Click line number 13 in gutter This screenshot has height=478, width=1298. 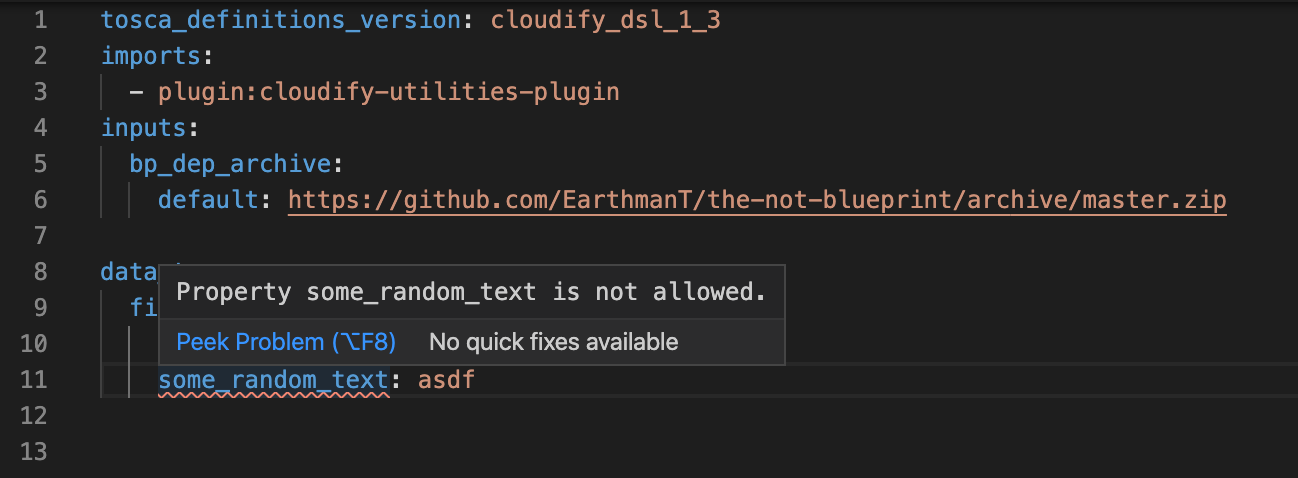point(33,452)
